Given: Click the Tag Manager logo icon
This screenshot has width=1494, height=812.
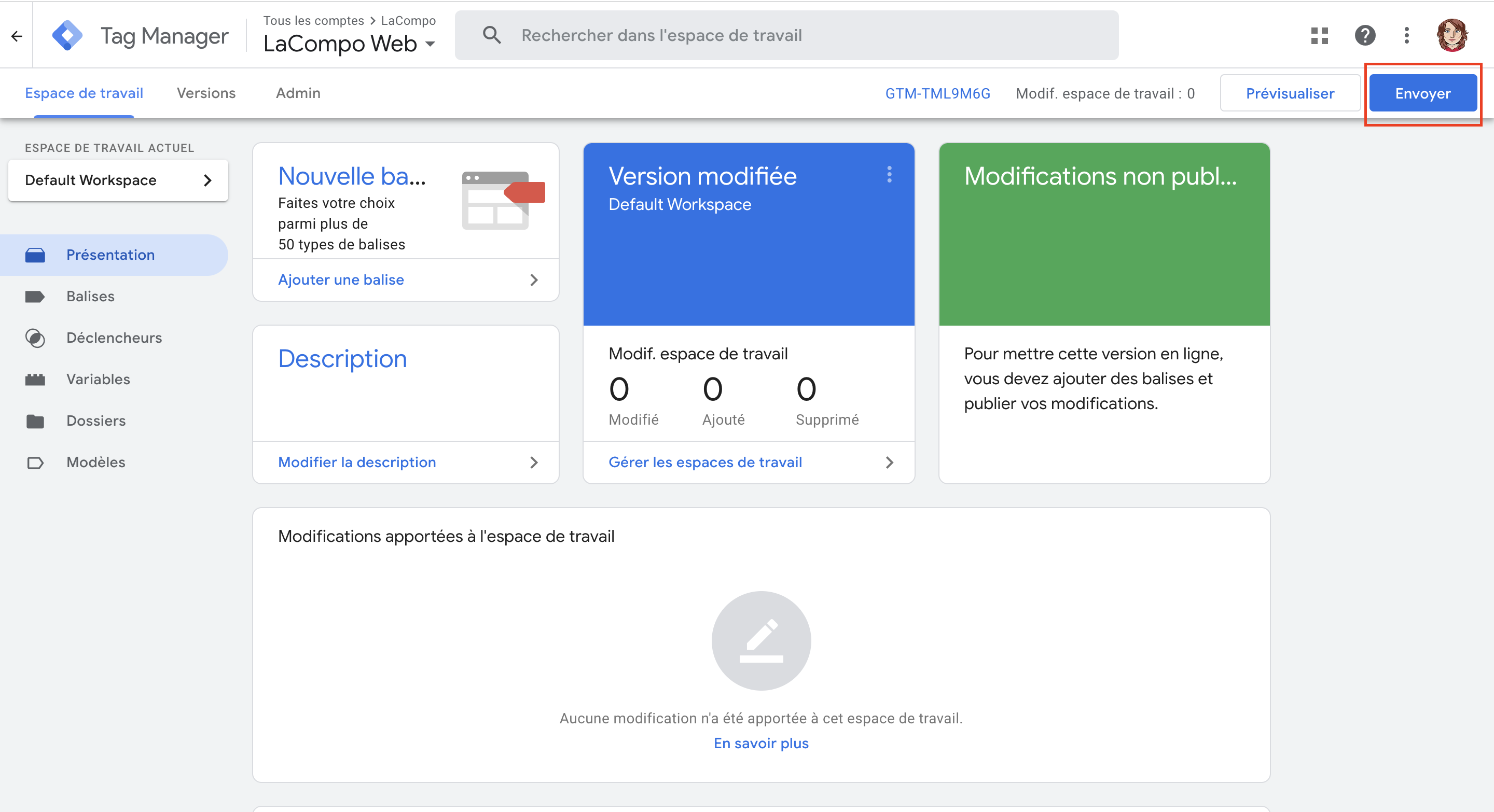Looking at the screenshot, I should [67, 35].
